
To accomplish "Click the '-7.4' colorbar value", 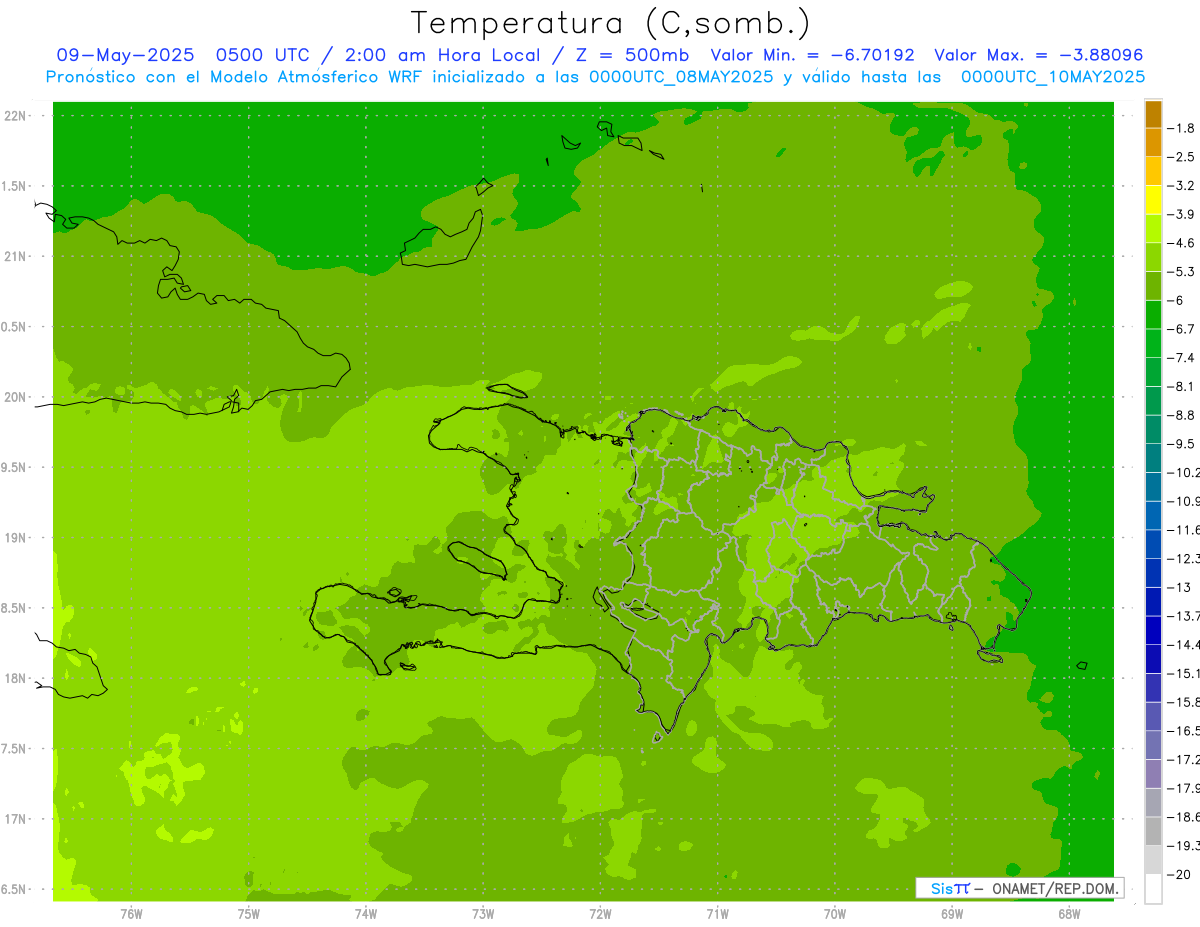I will click(x=1182, y=358).
